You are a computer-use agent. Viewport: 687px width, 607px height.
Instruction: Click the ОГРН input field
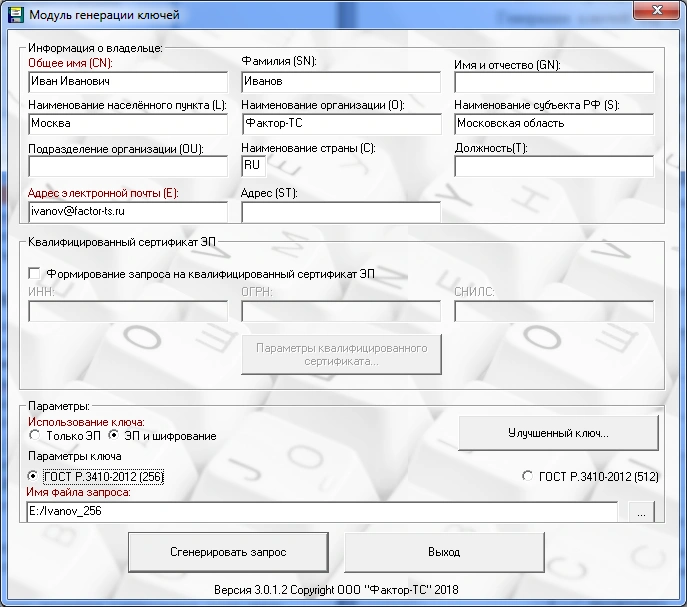341,311
